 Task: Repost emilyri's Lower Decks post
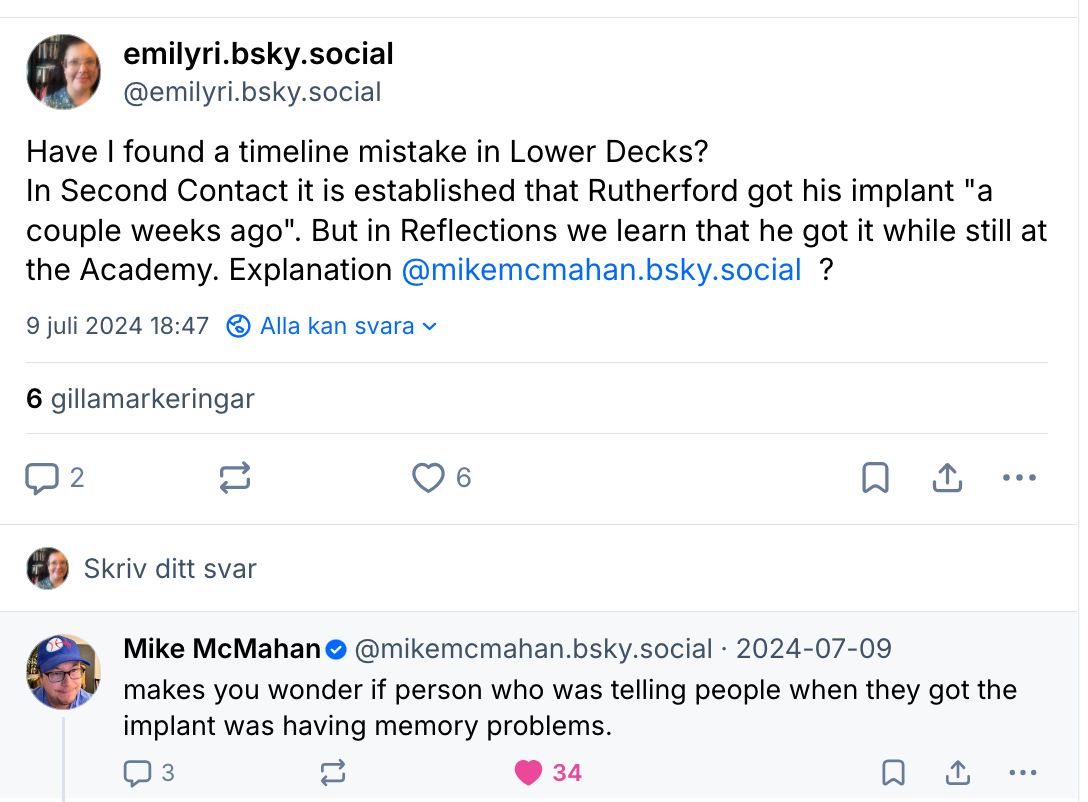pyautogui.click(x=234, y=479)
